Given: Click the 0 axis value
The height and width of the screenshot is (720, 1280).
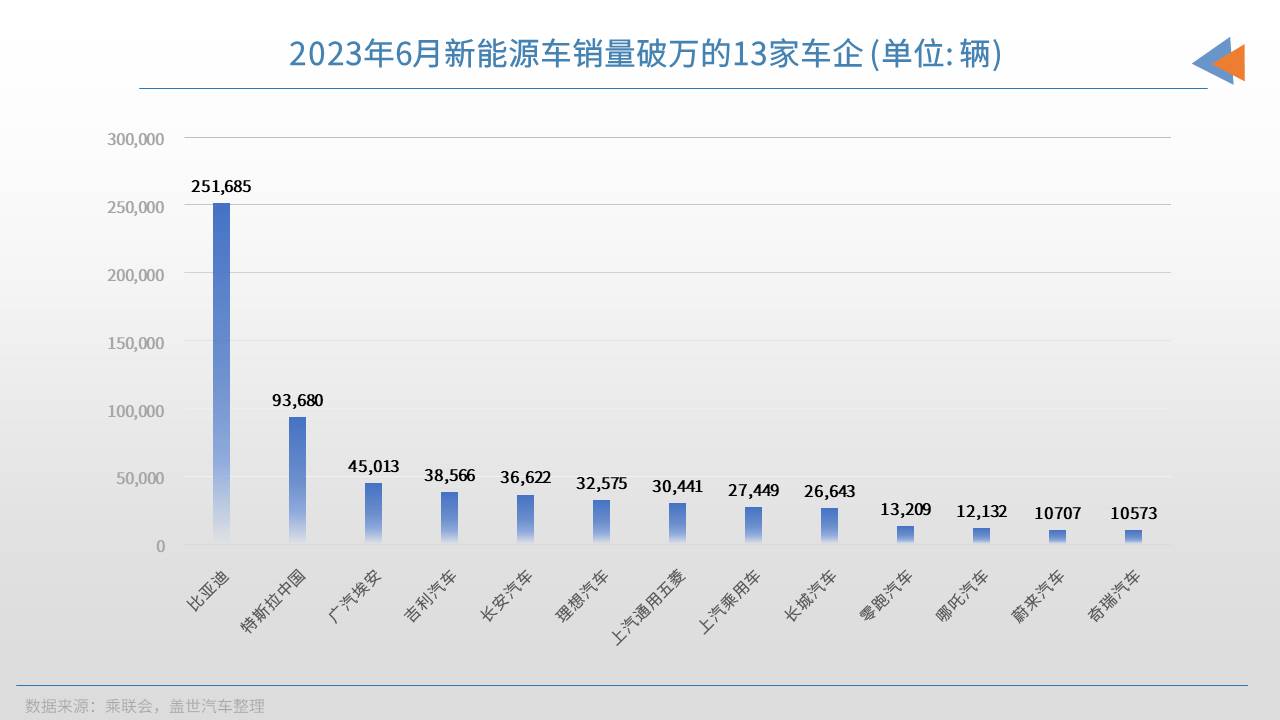Looking at the screenshot, I should tap(160, 546).
